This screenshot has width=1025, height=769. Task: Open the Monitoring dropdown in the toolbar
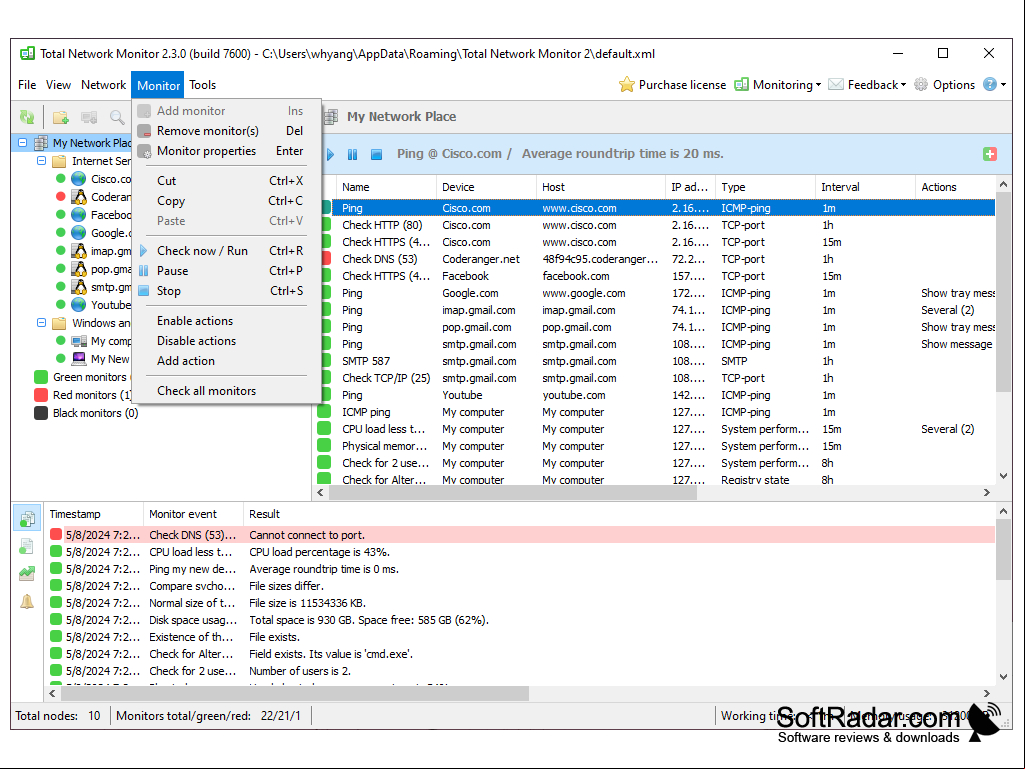click(778, 84)
